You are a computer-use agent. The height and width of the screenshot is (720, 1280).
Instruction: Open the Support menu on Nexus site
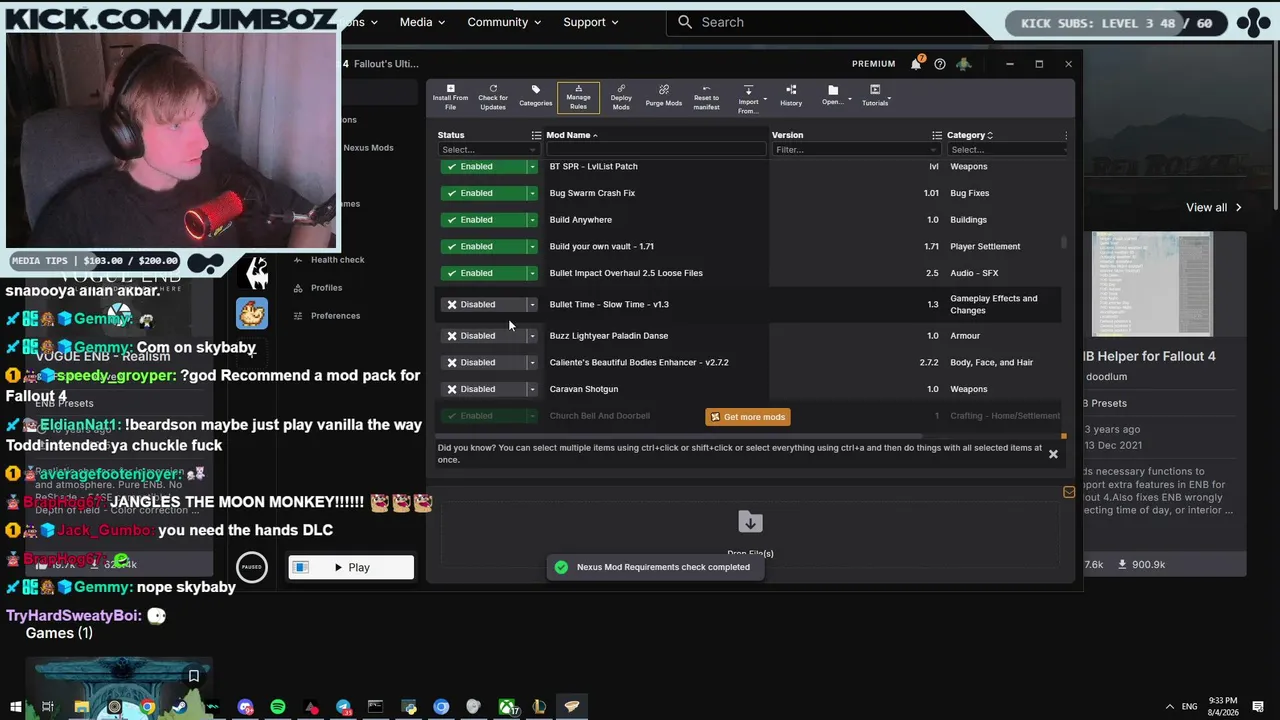(592, 22)
